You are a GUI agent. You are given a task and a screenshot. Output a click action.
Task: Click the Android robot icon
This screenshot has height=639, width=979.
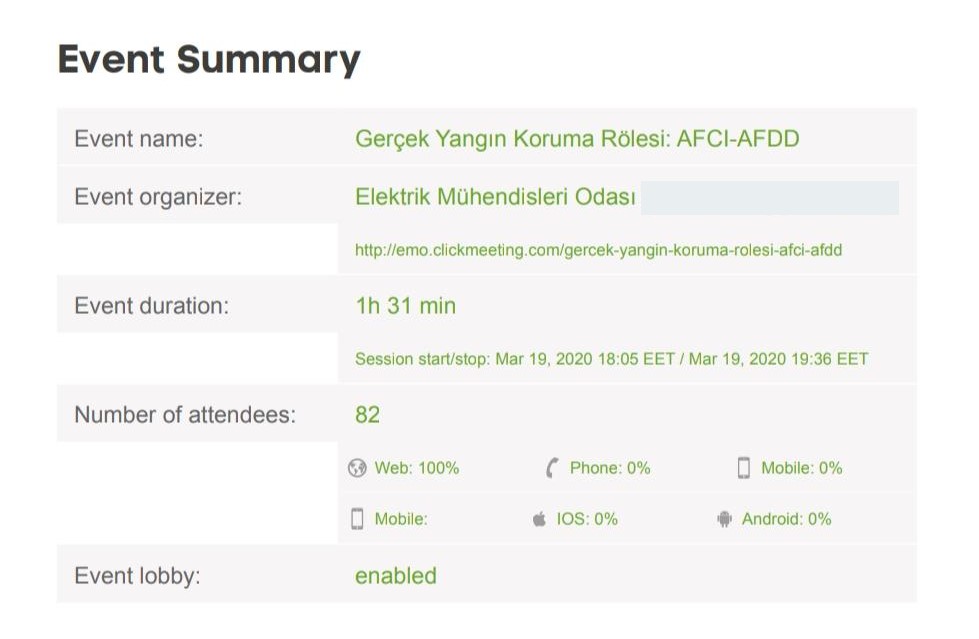[724, 519]
